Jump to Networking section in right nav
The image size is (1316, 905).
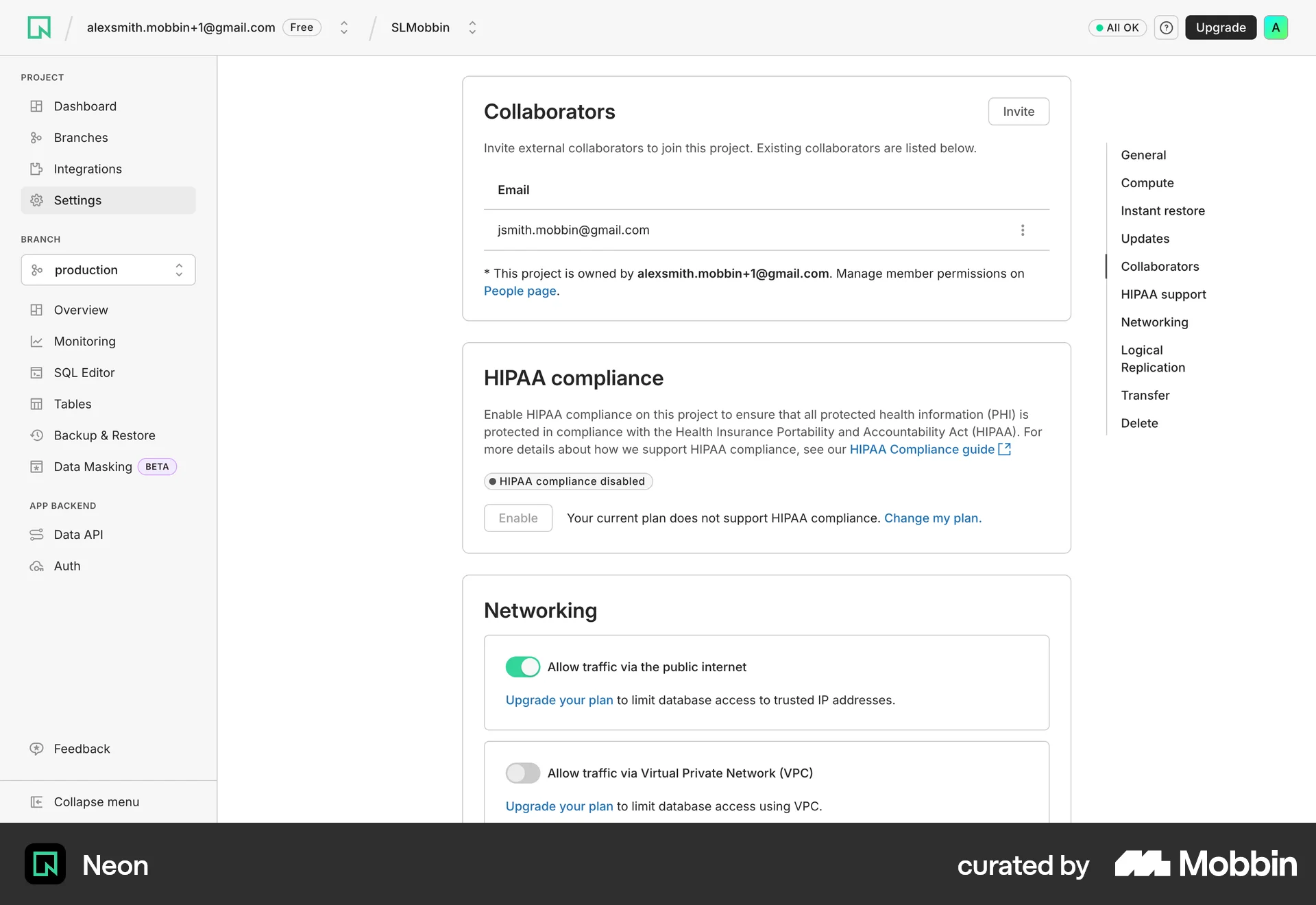[x=1154, y=322]
